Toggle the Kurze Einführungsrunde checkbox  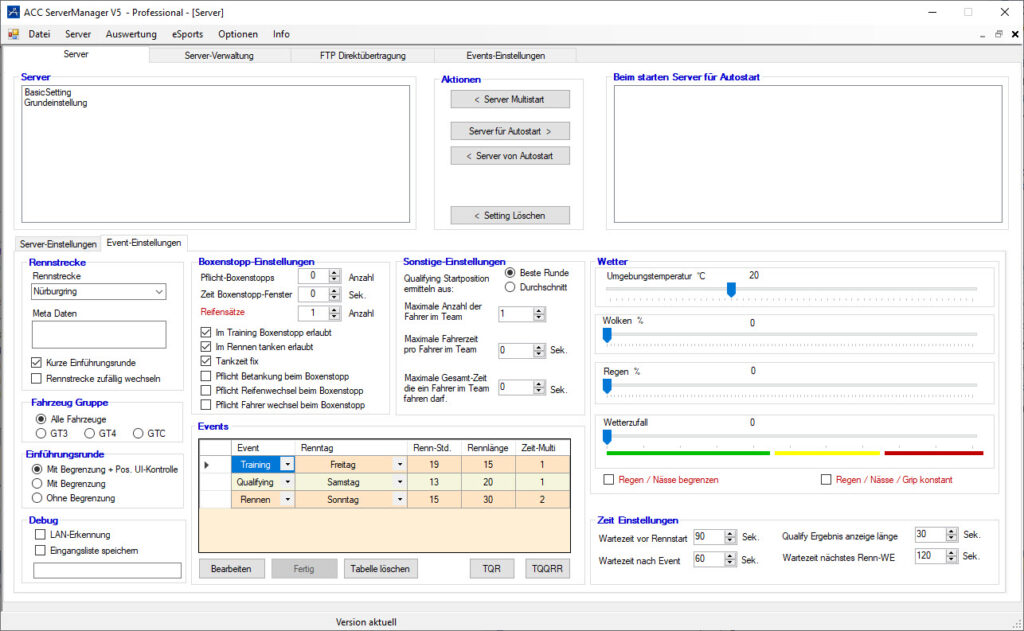(37, 363)
